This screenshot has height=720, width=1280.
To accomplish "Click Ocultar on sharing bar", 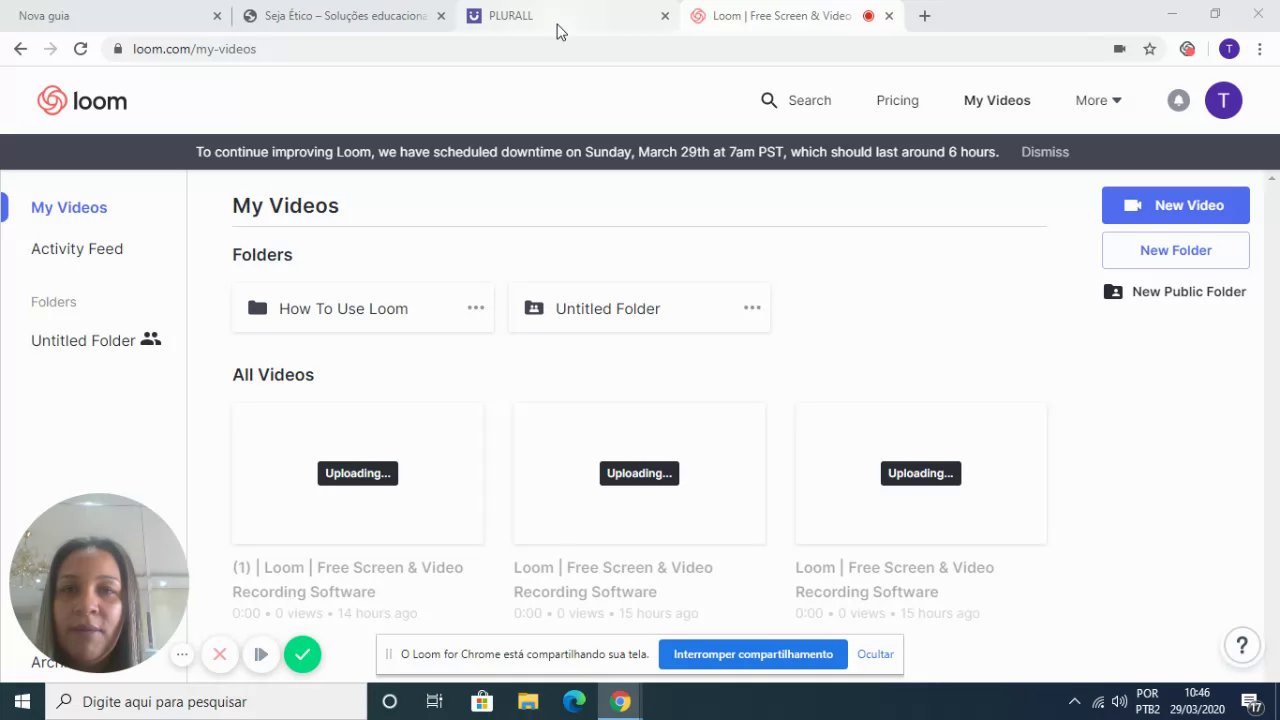I will pyautogui.click(x=875, y=654).
